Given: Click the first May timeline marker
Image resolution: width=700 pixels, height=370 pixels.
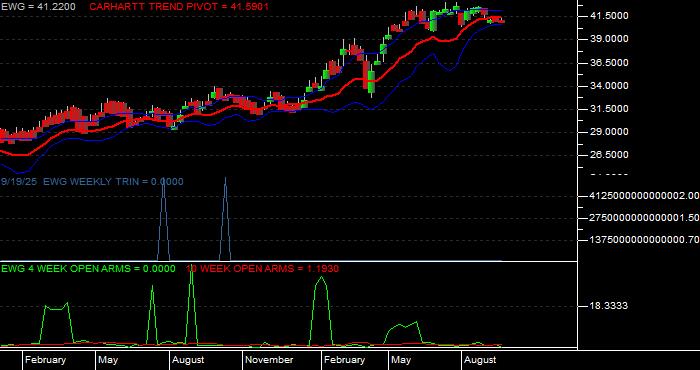Looking at the screenshot, I should click(108, 360).
